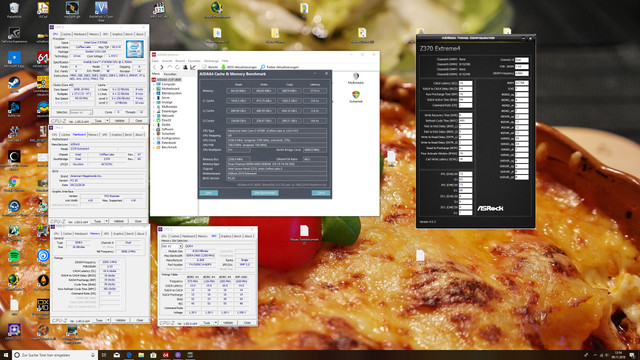
Task: Expand the Netzwerk node in AIDA64 tree
Action: pos(154,116)
